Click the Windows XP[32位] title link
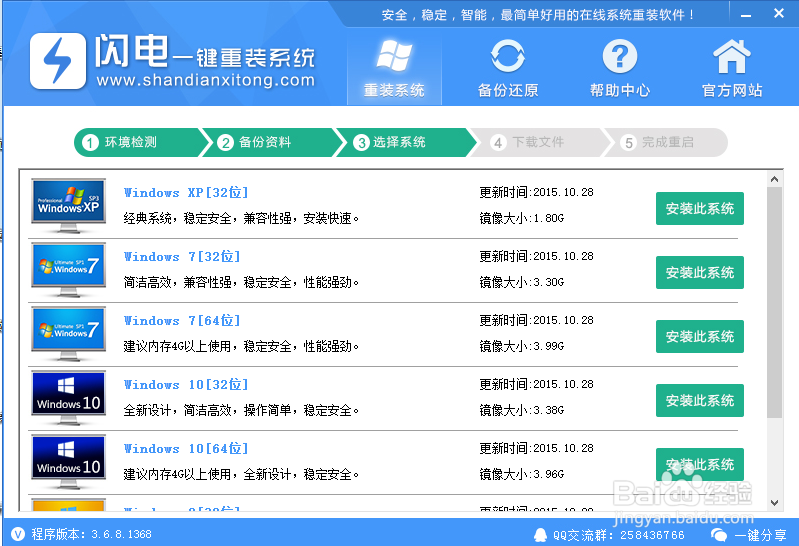The image size is (799, 546). (x=186, y=193)
